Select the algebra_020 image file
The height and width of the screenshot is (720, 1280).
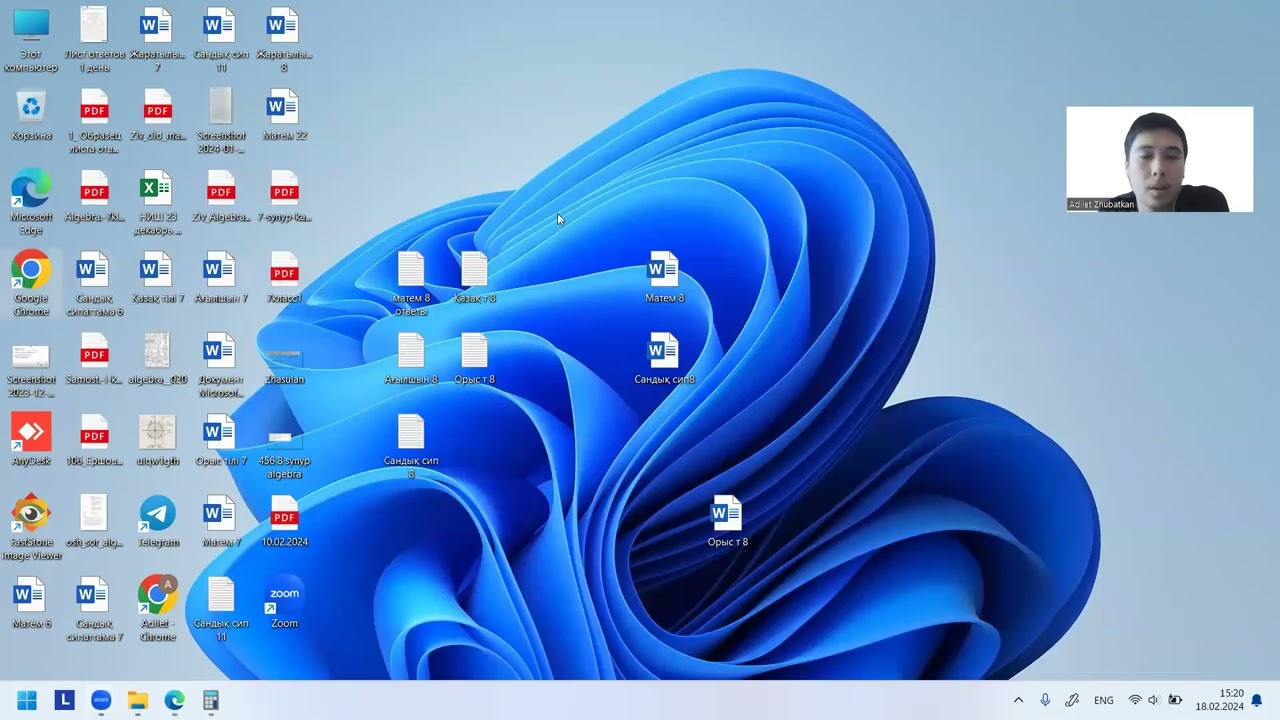coord(158,359)
